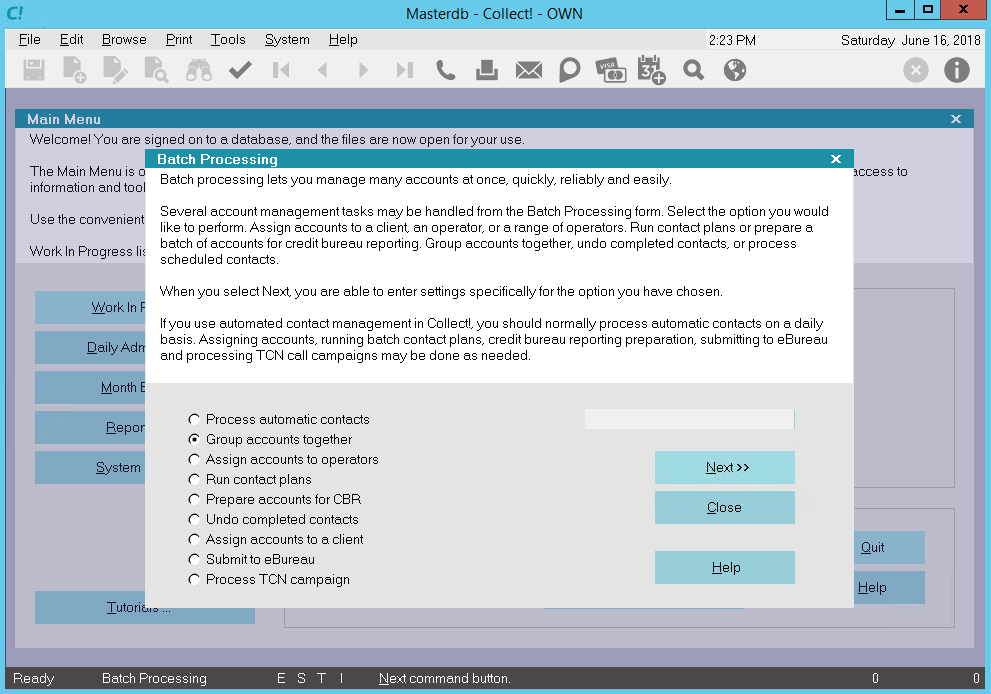Click the globe web icon
This screenshot has width=991, height=694.
pos(734,70)
